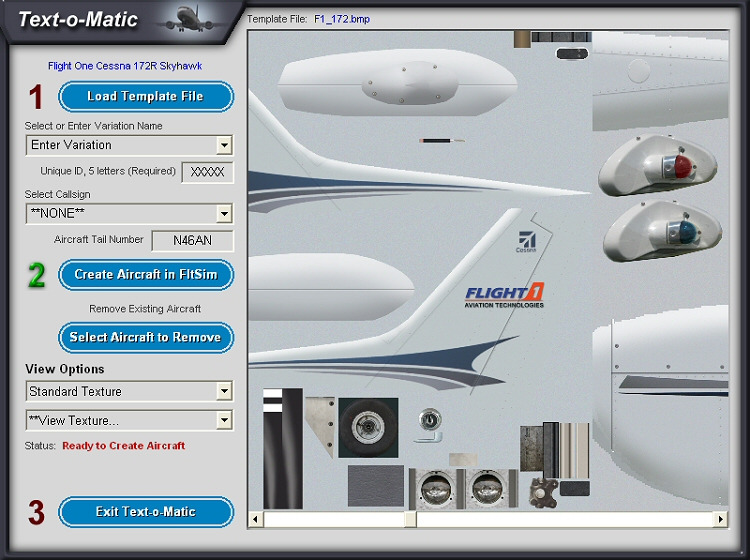The height and width of the screenshot is (560, 750).
Task: Click into the Unique ID XXXXX field
Action: (x=208, y=172)
